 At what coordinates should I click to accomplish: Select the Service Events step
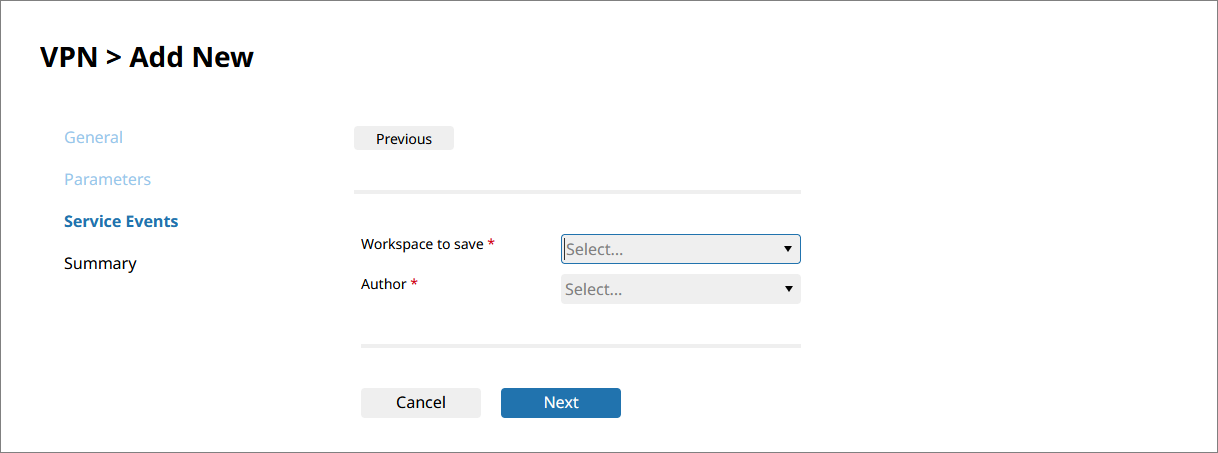[121, 221]
